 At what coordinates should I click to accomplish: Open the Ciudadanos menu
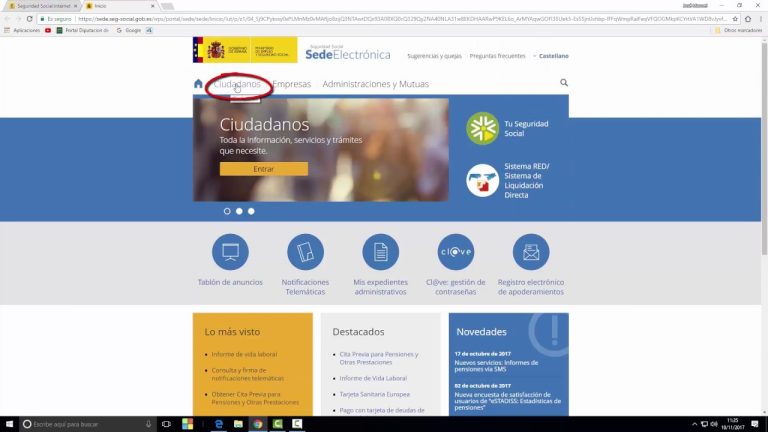pos(238,85)
